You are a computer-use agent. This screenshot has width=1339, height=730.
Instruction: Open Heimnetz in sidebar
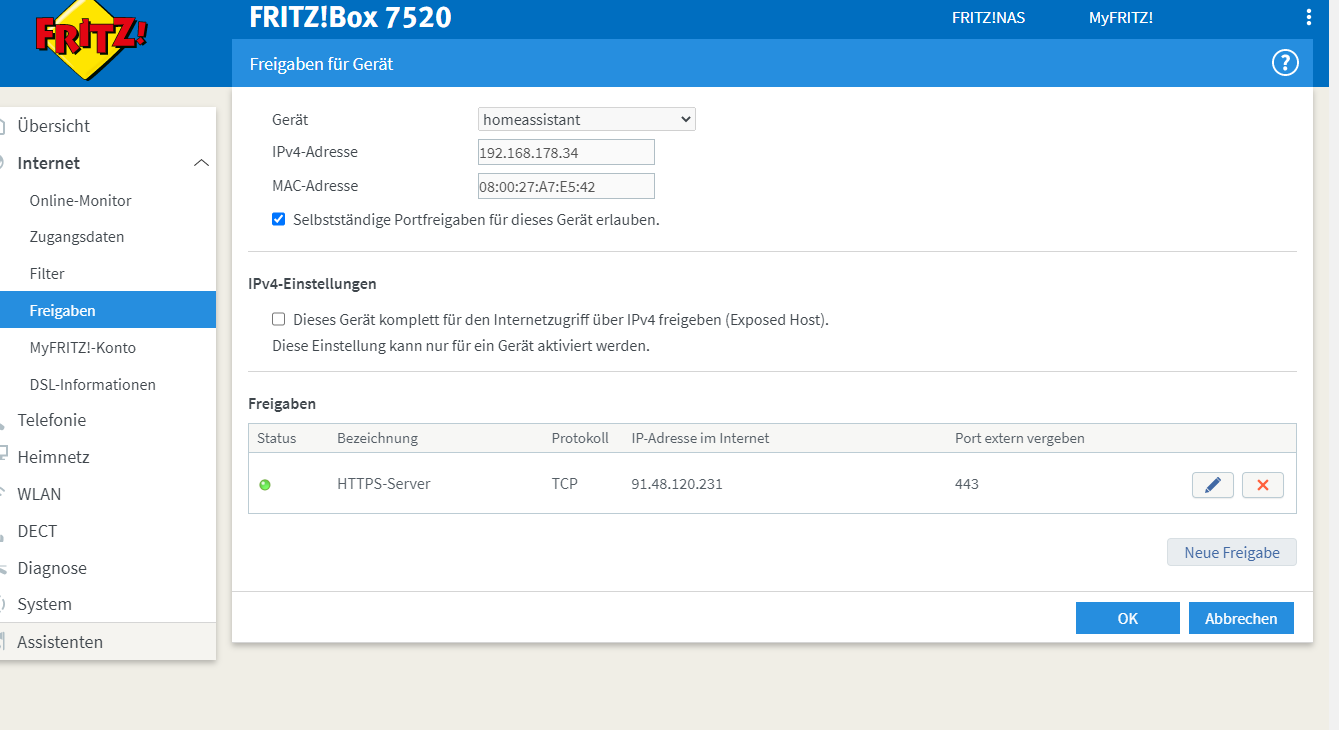(54, 457)
